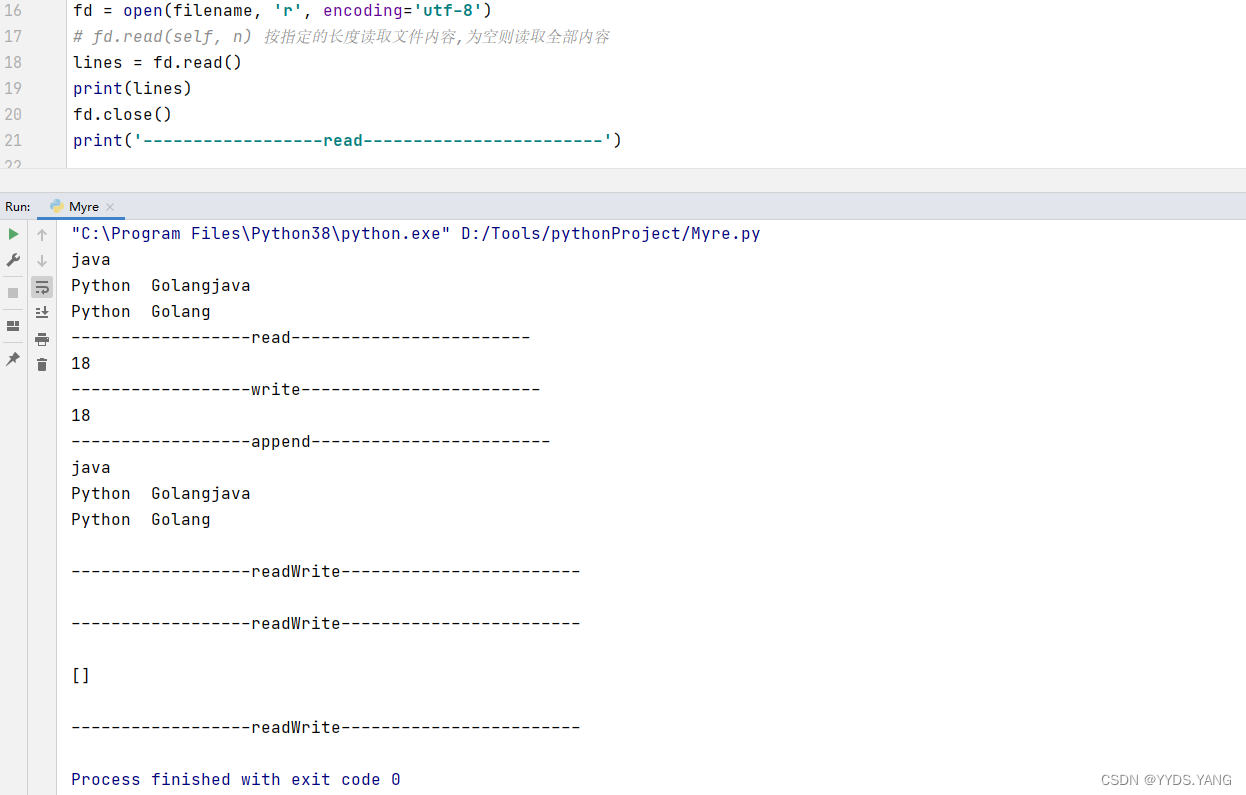Place cursor in print(lines) code line
The width and height of the screenshot is (1246, 795).
(x=132, y=88)
